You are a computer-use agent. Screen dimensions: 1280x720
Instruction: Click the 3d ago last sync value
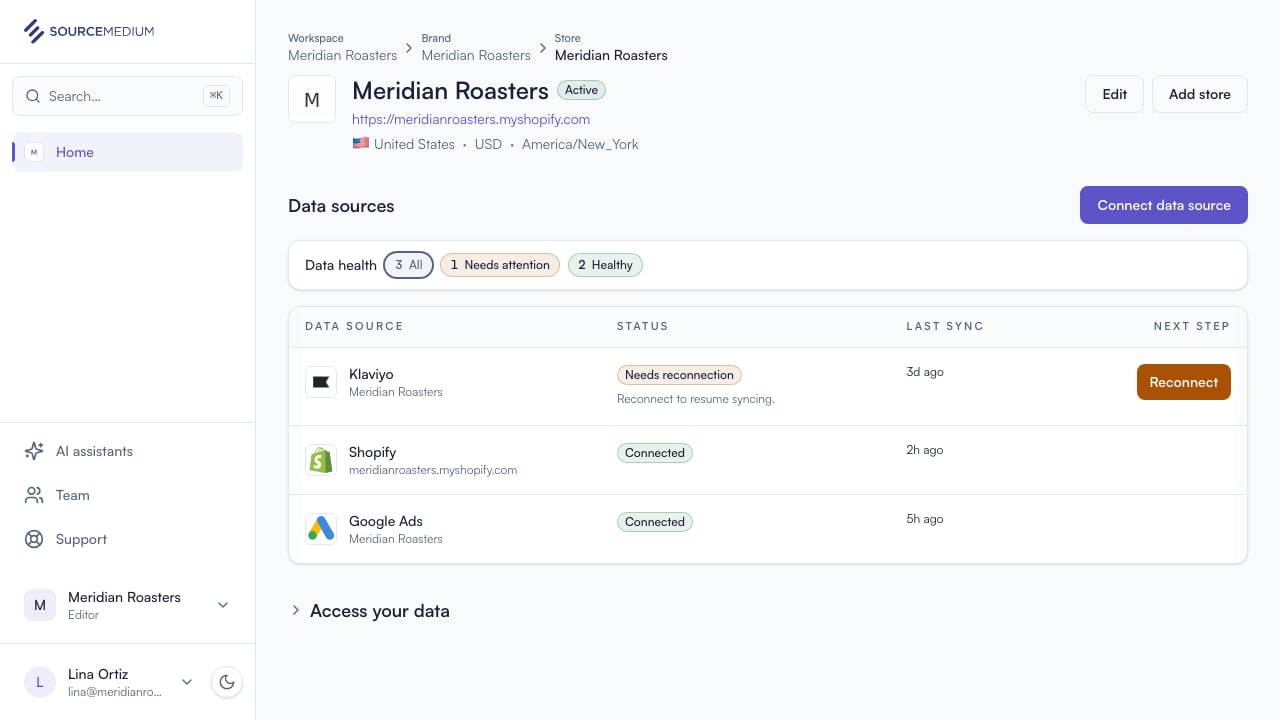click(925, 372)
